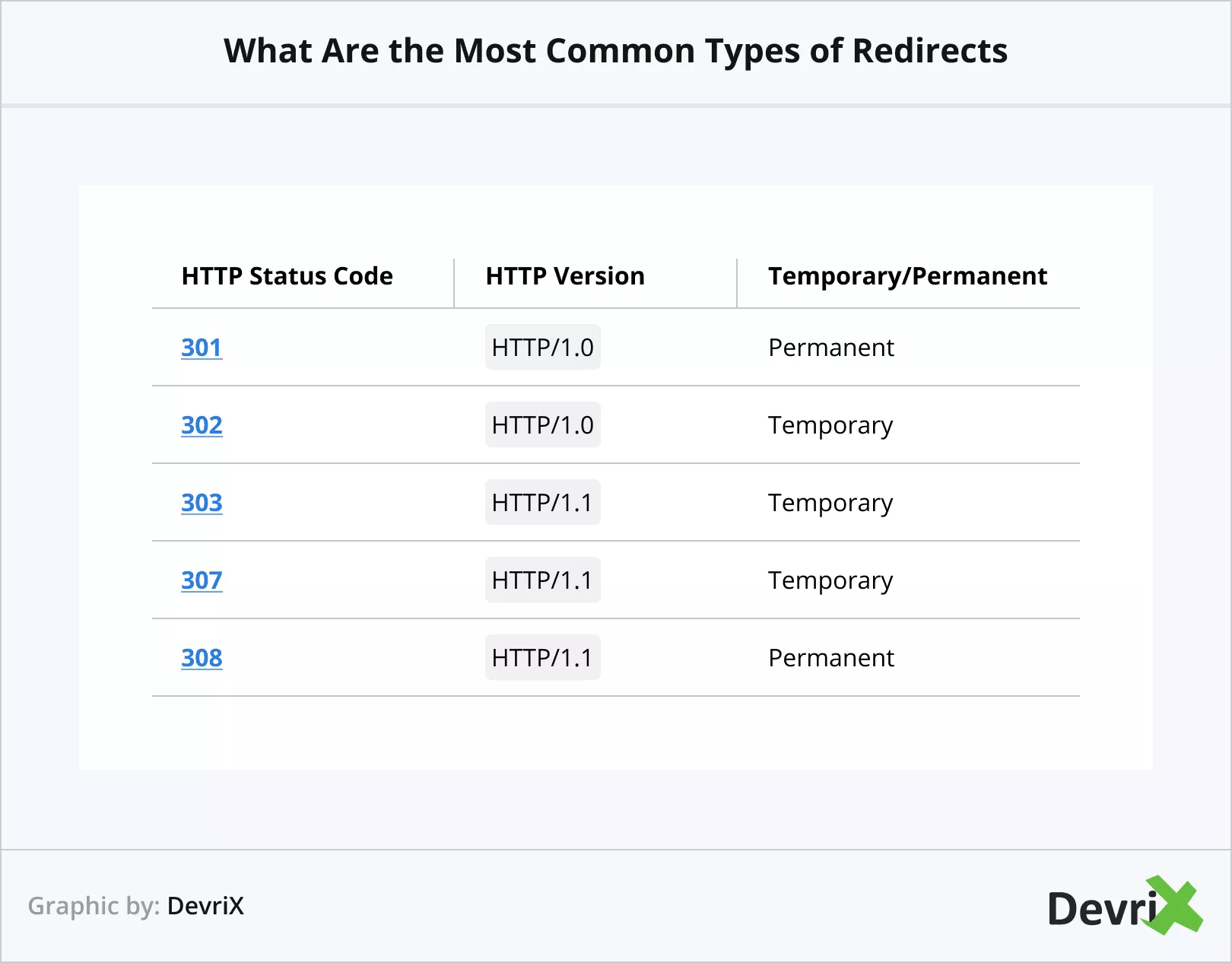Click the title about Common Types of Redirects
This screenshot has height=963, width=1232.
[616, 51]
